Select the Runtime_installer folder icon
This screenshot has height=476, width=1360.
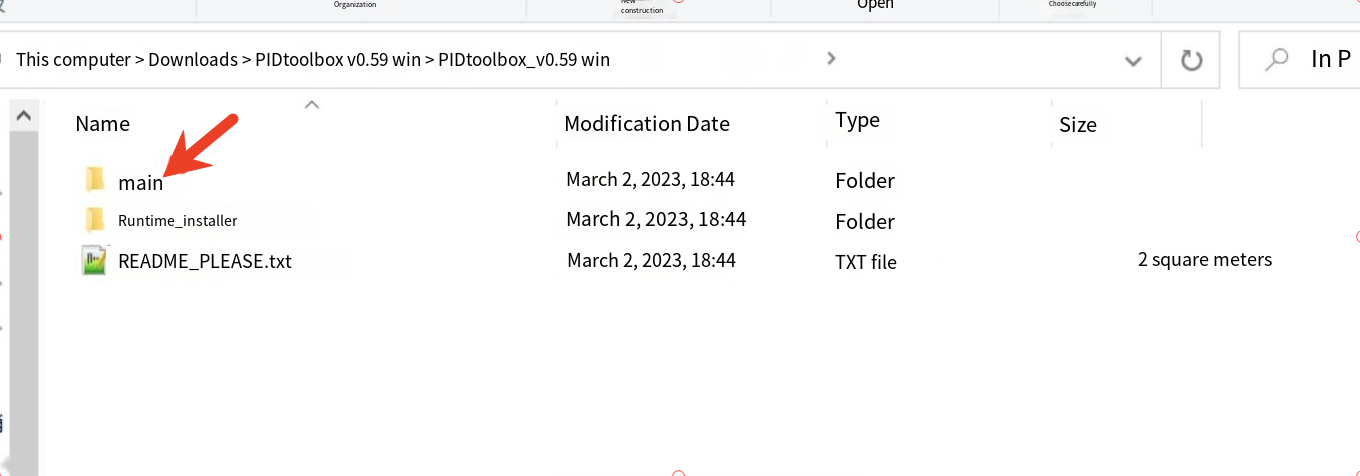pyautogui.click(x=95, y=220)
